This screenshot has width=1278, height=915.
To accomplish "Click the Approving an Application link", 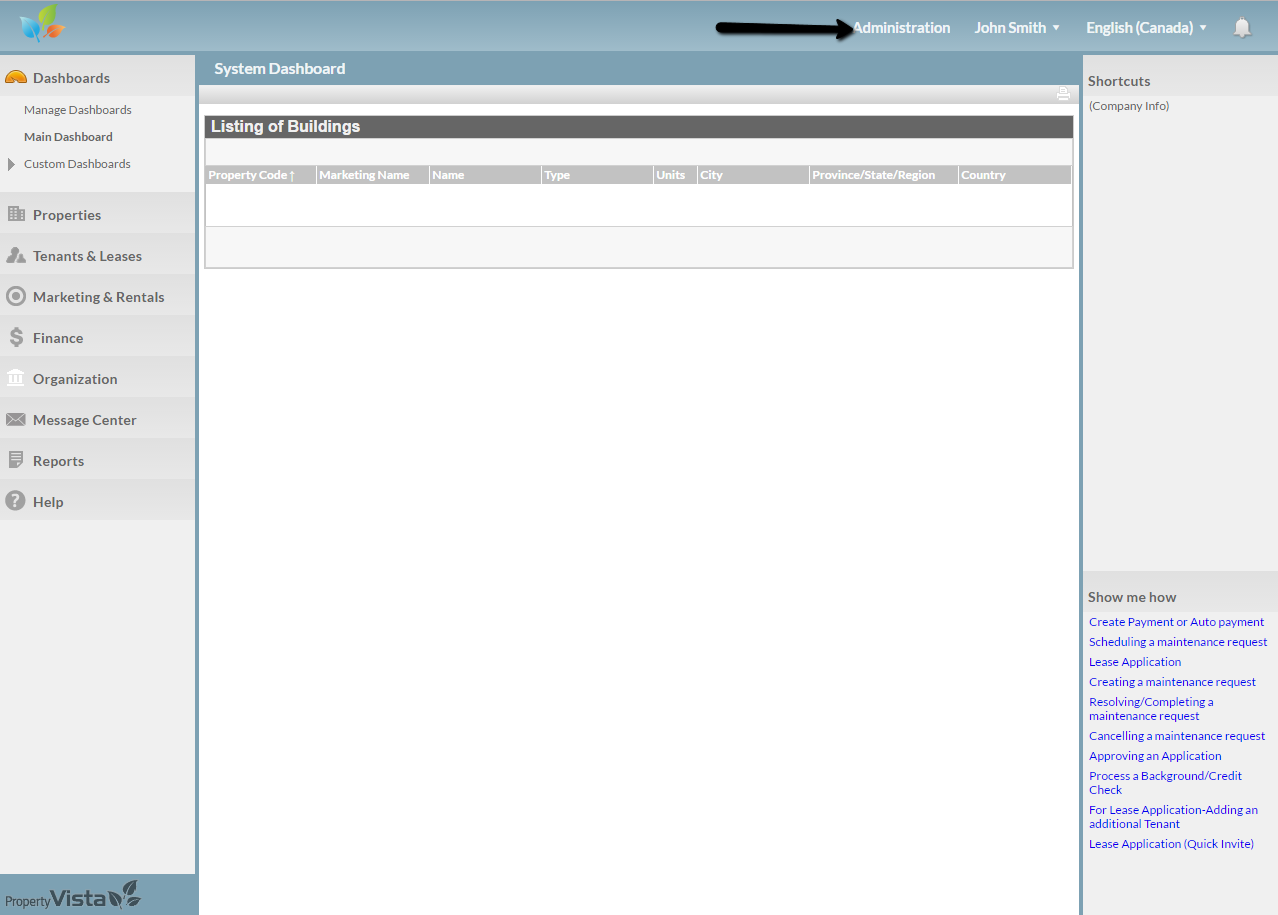I will 1155,756.
